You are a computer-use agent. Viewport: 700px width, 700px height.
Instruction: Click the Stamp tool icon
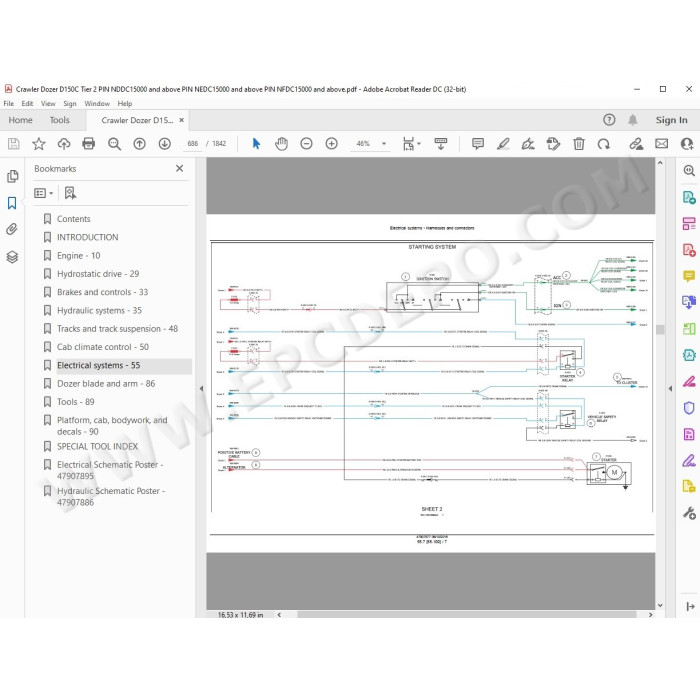pyautogui.click(x=553, y=144)
